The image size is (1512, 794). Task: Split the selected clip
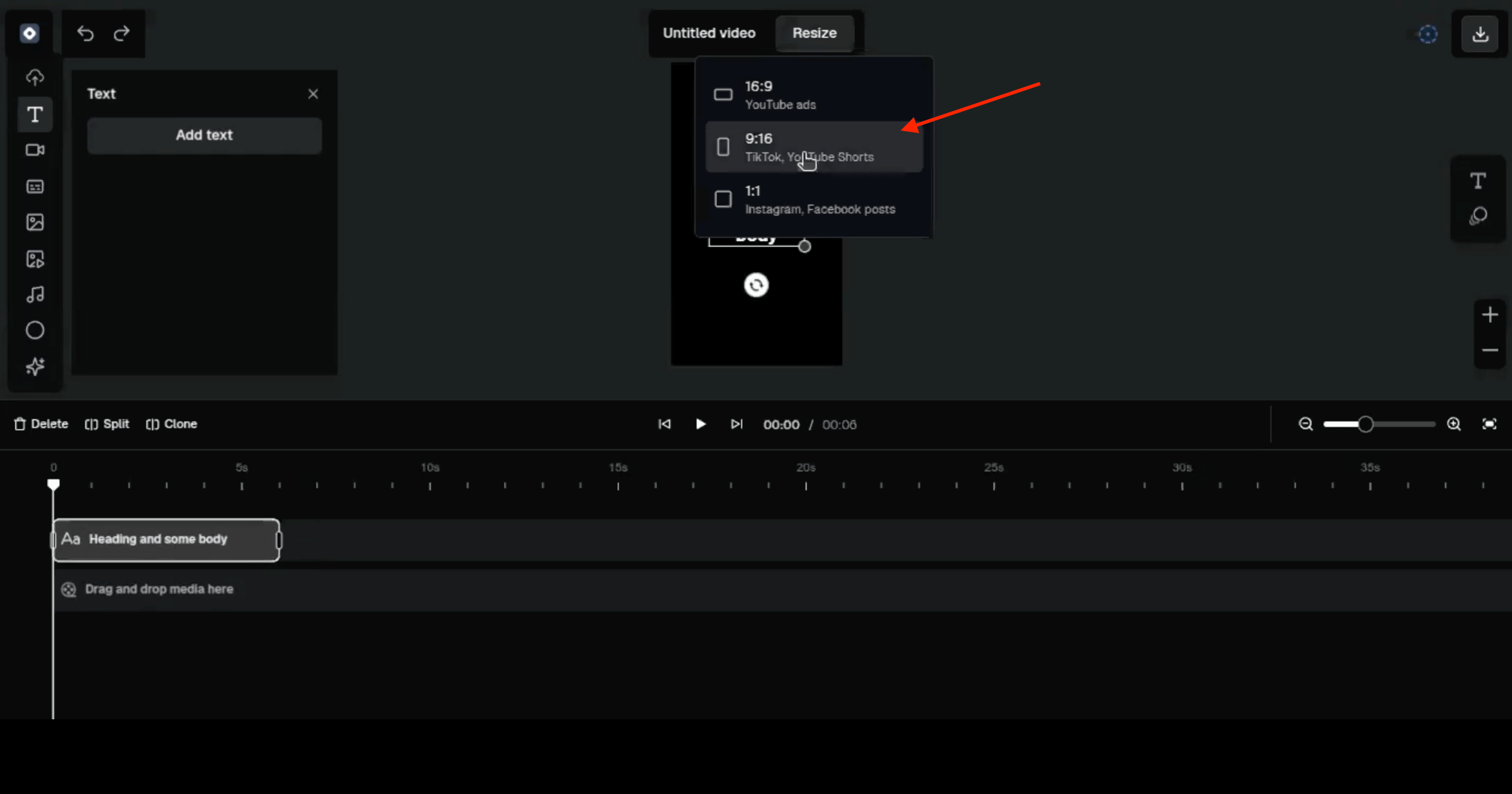pyautogui.click(x=107, y=424)
